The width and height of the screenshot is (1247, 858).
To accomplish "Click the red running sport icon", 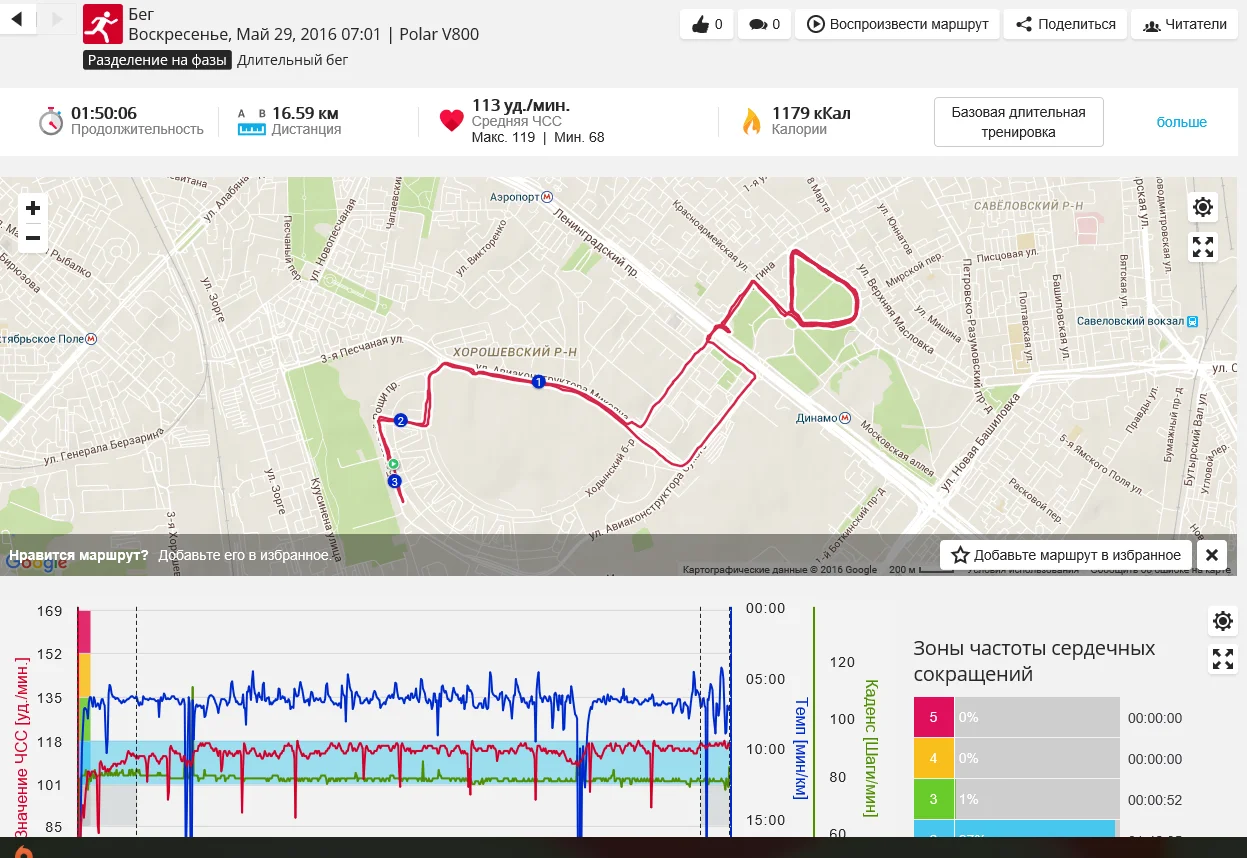I will [x=102, y=24].
